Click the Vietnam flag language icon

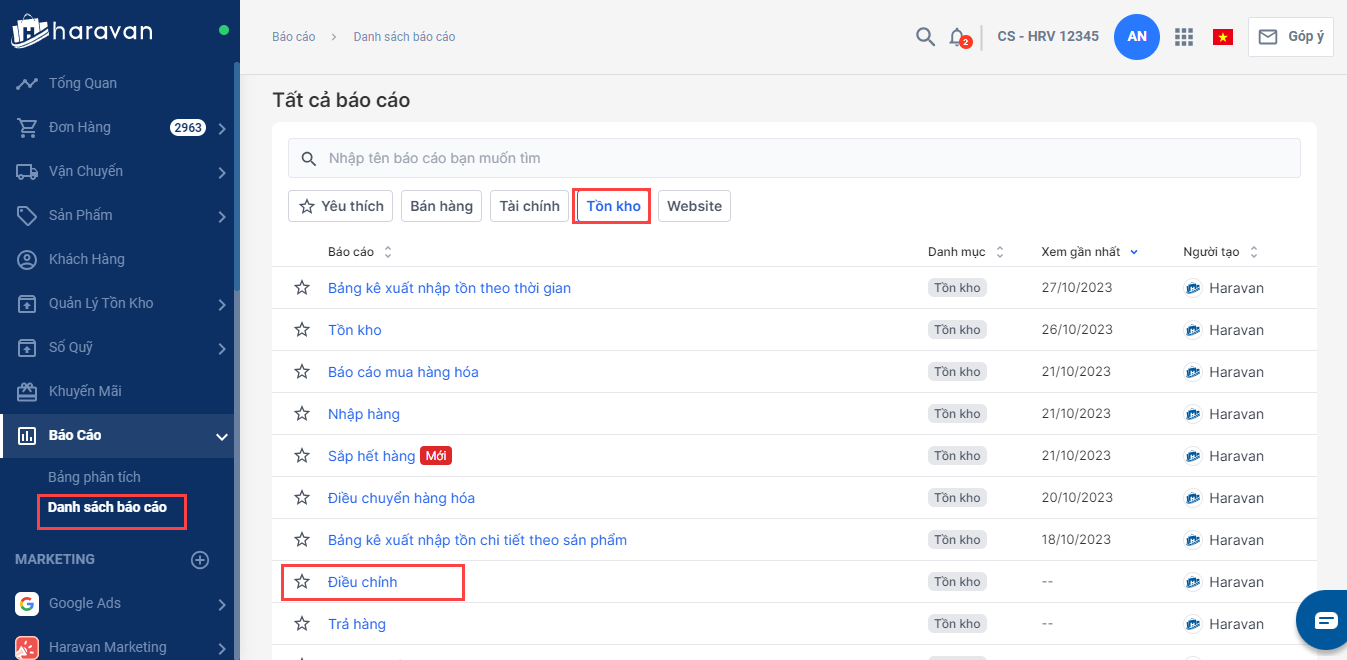(x=1222, y=37)
